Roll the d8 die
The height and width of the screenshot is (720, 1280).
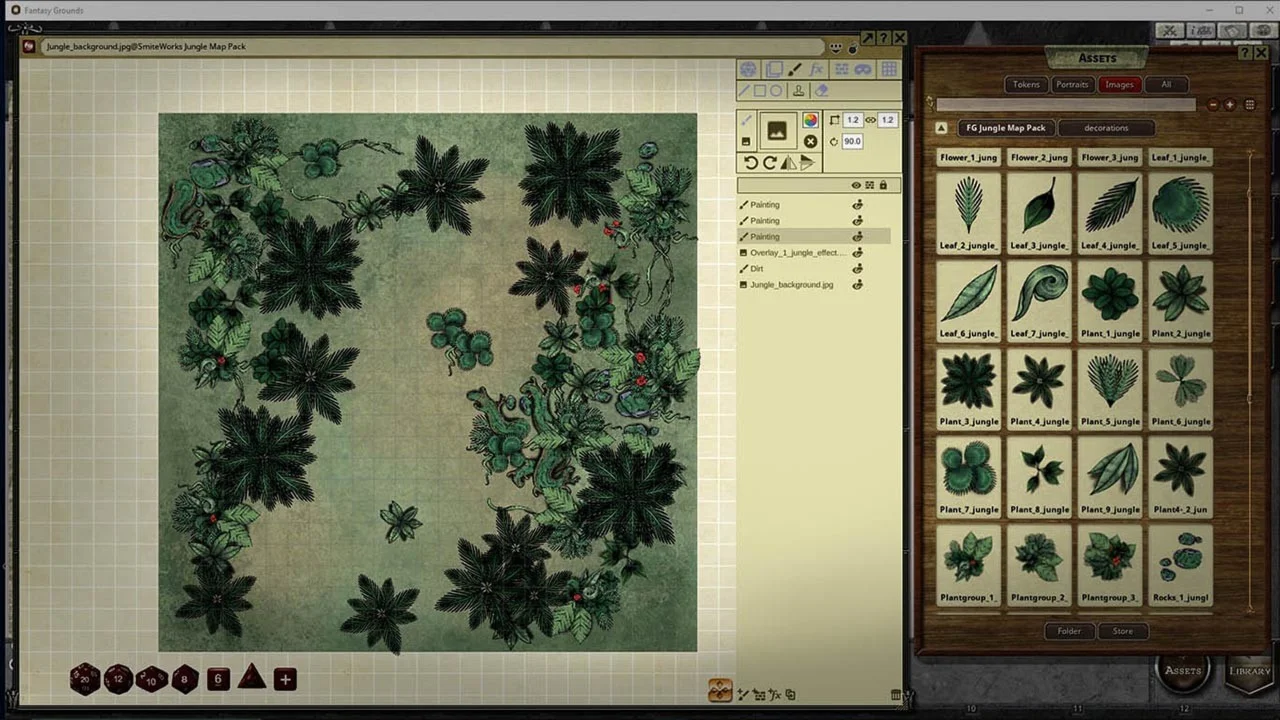click(x=184, y=679)
